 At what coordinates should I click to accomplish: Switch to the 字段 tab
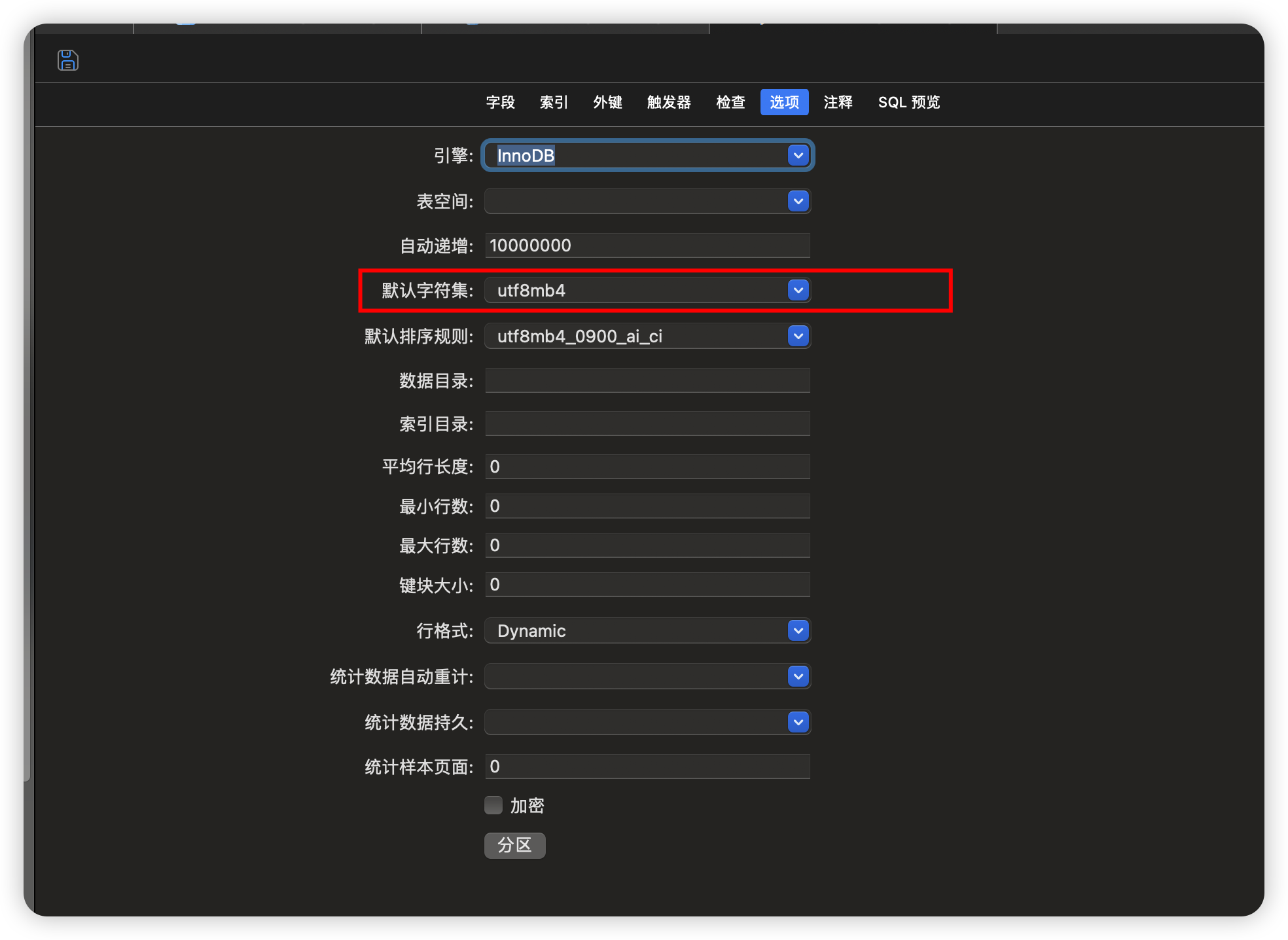click(x=501, y=102)
